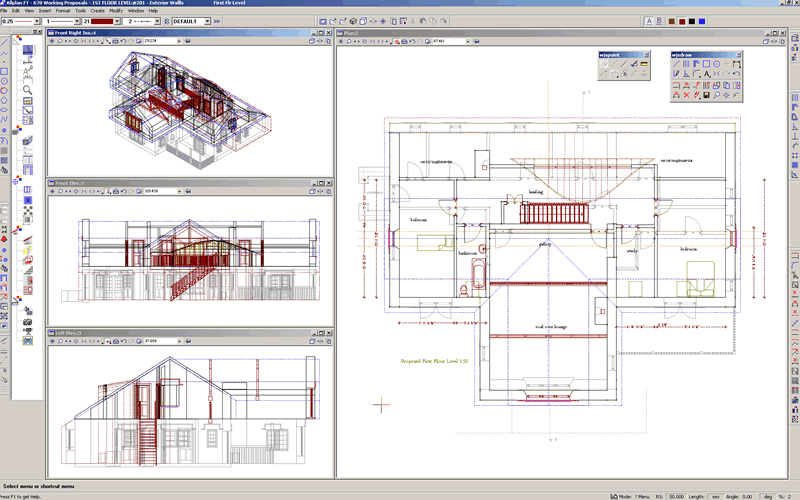The width and height of the screenshot is (800, 500).
Task: Click the floppy disk save icon in wjsdraw
Action: click(x=706, y=95)
